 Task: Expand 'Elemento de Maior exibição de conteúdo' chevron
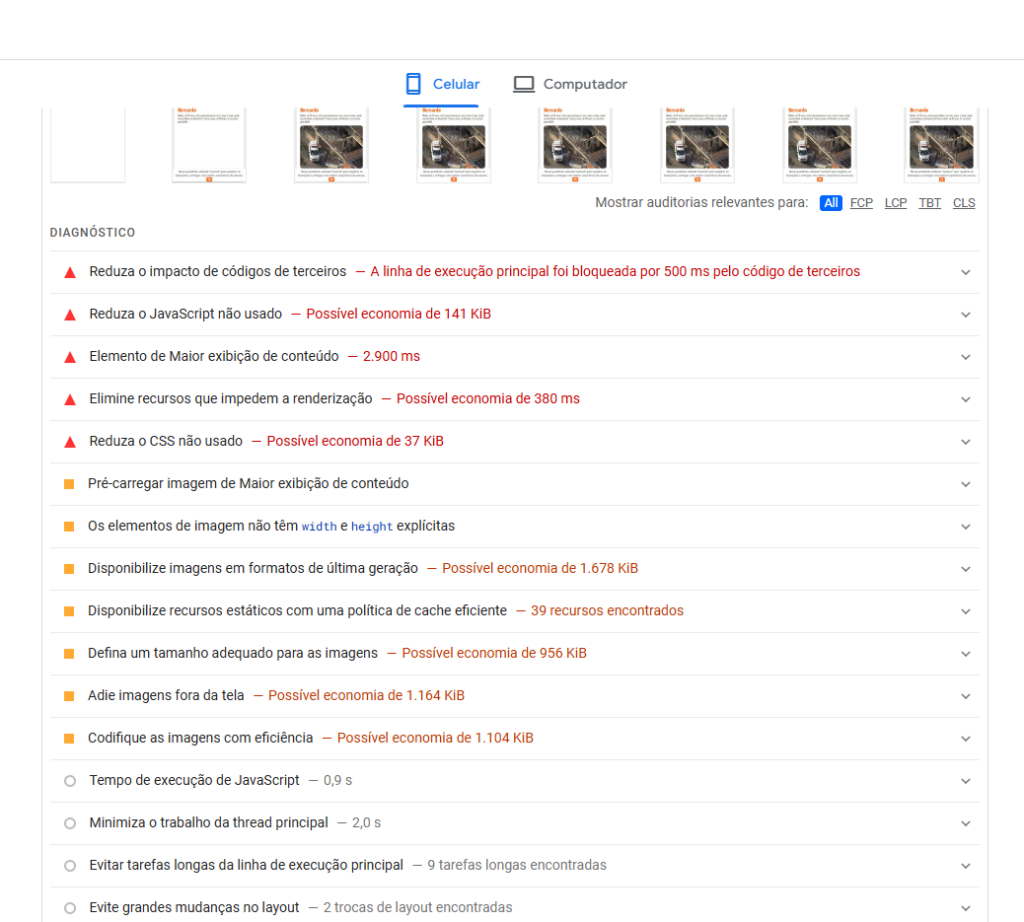point(966,357)
